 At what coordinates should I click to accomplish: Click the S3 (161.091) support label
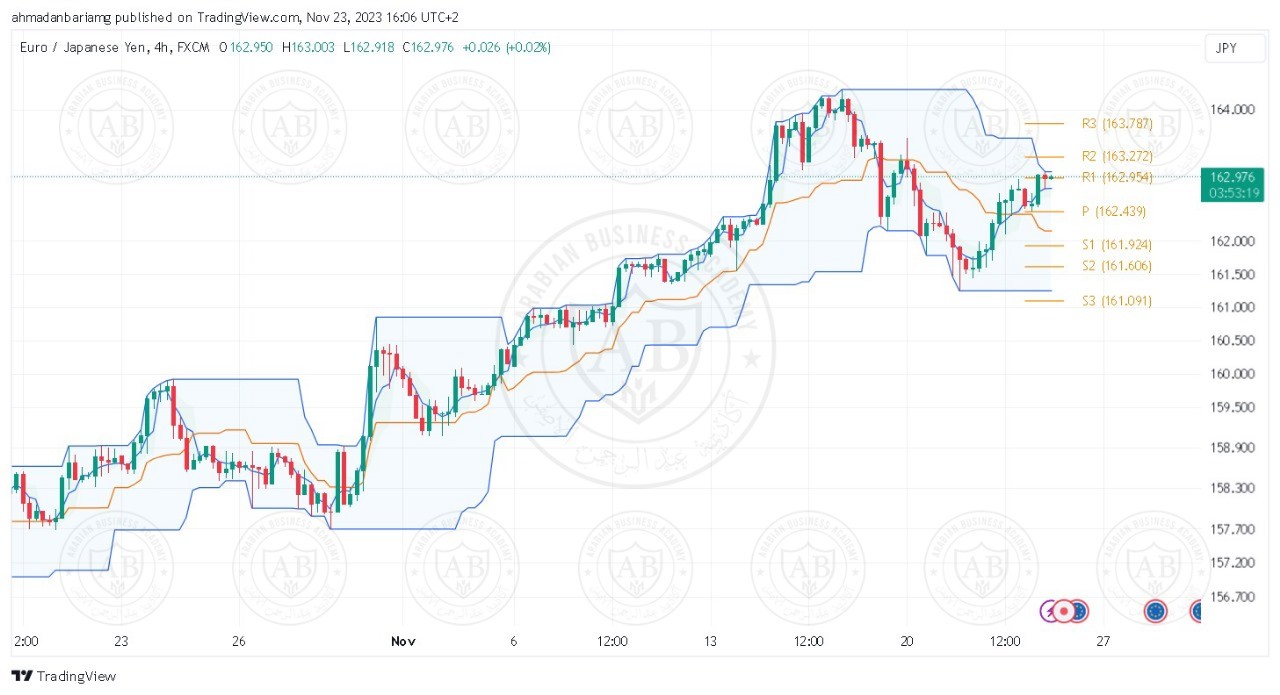coord(1116,301)
